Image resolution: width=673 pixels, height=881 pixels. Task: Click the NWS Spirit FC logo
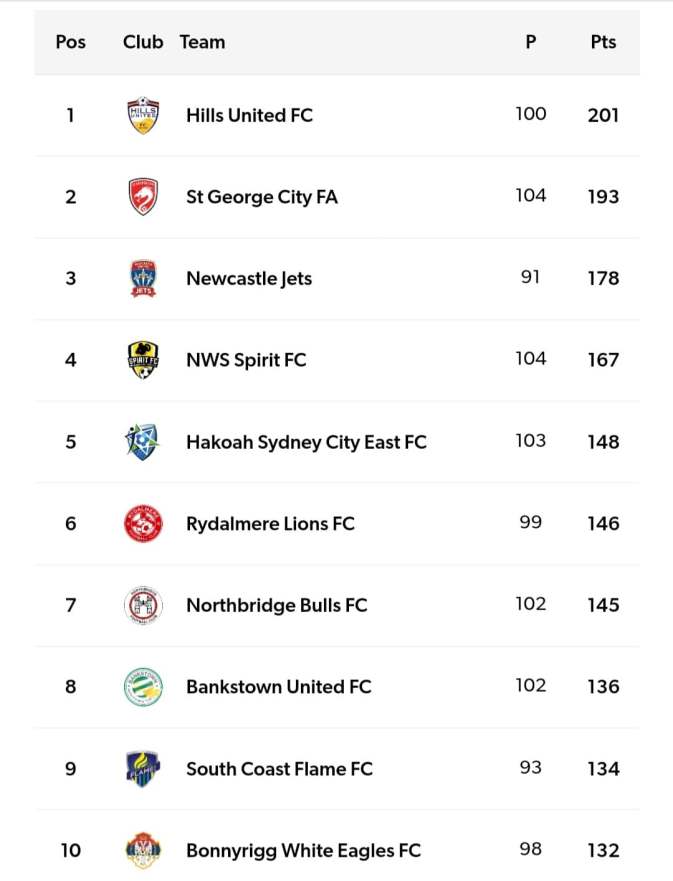click(143, 360)
